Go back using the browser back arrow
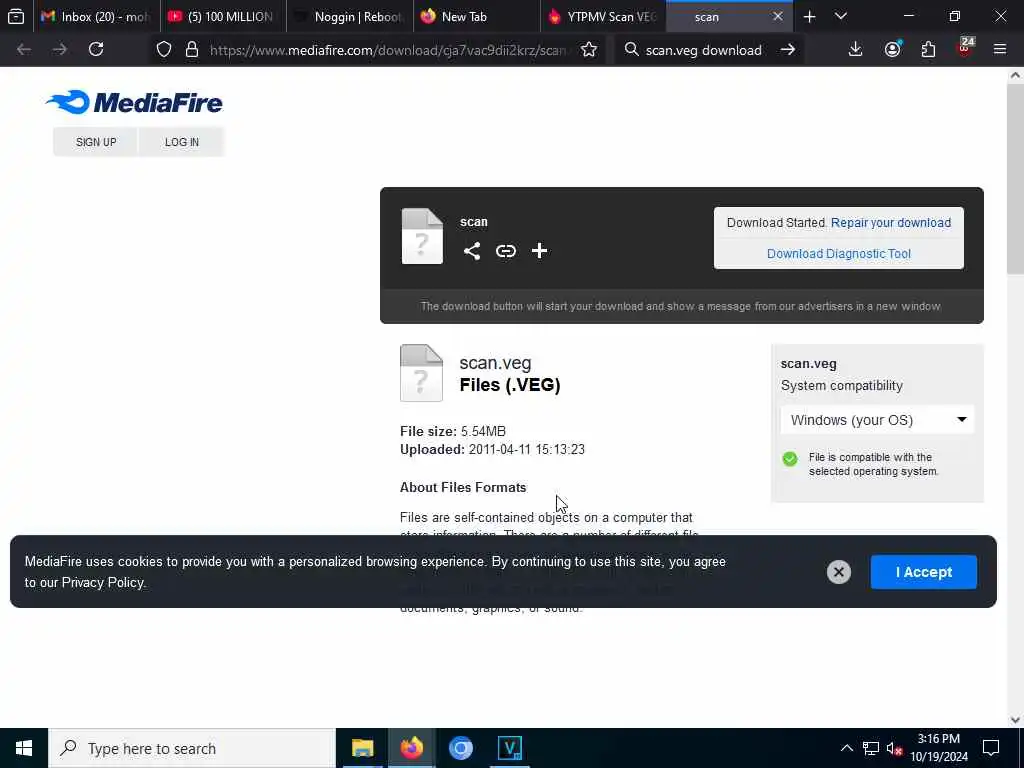The height and width of the screenshot is (768, 1024). (x=24, y=49)
